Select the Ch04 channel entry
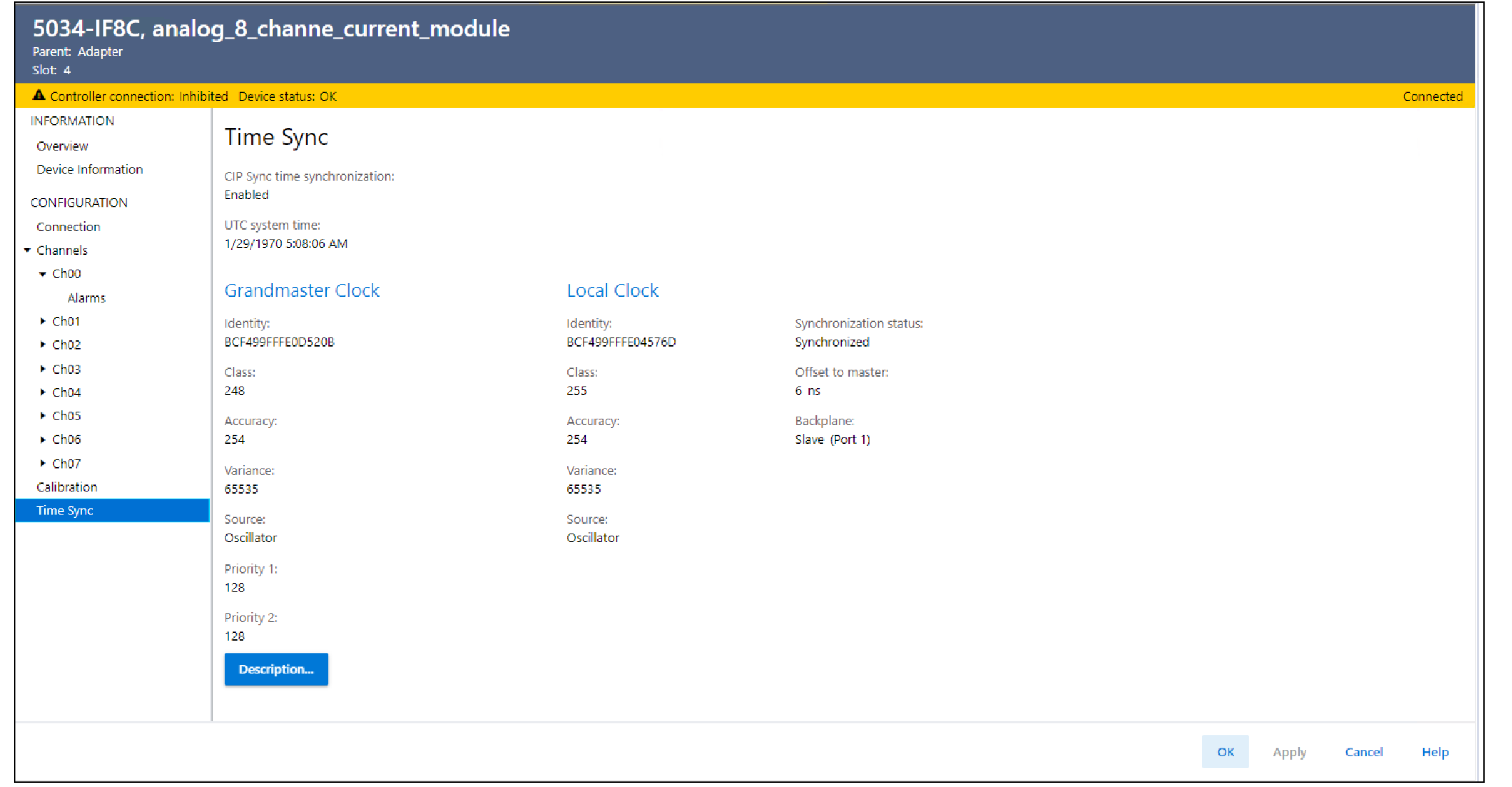 [x=66, y=392]
